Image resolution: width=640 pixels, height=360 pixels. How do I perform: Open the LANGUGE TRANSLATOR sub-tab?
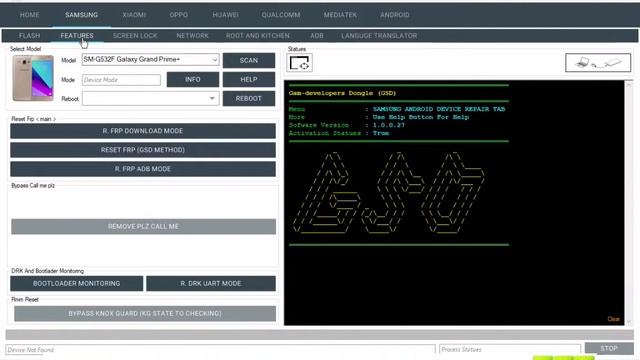pyautogui.click(x=379, y=36)
